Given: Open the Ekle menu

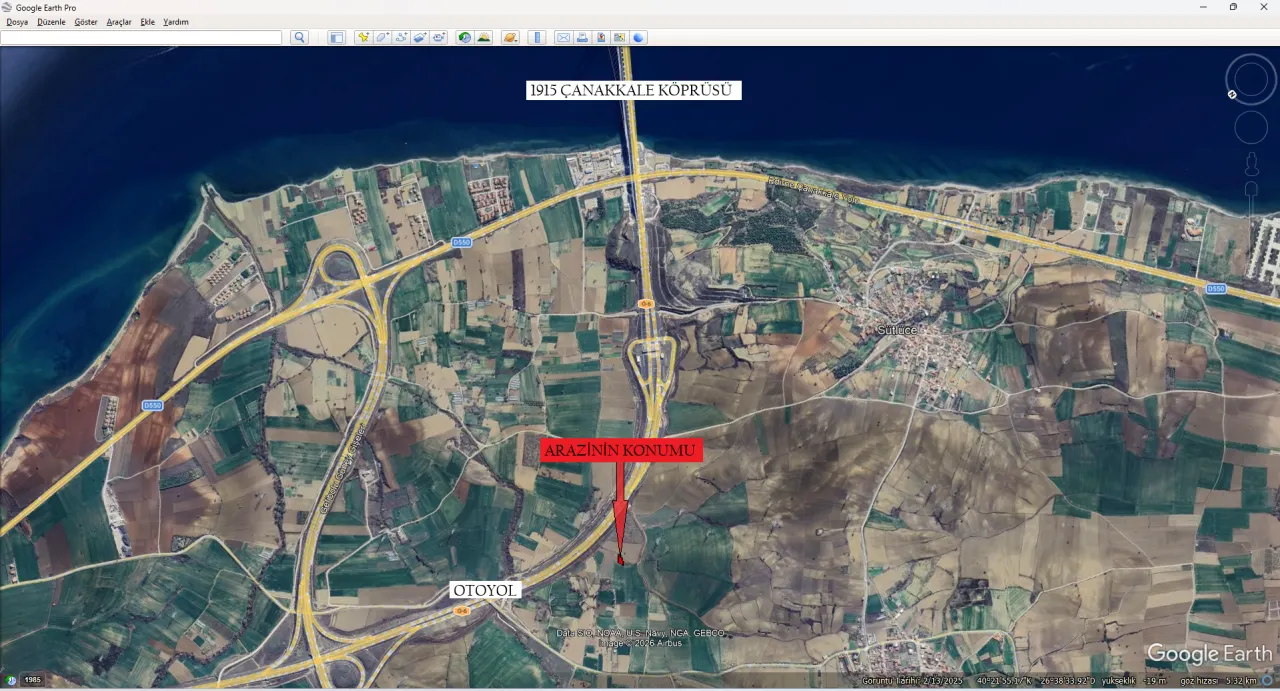Looking at the screenshot, I should 148,22.
